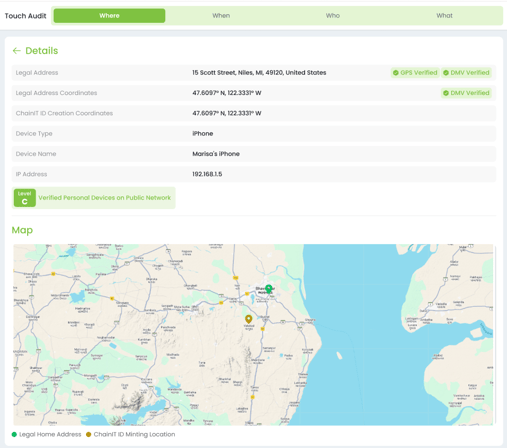
Task: Click the ChainIT ID Creation Coordinates value
Action: [227, 113]
